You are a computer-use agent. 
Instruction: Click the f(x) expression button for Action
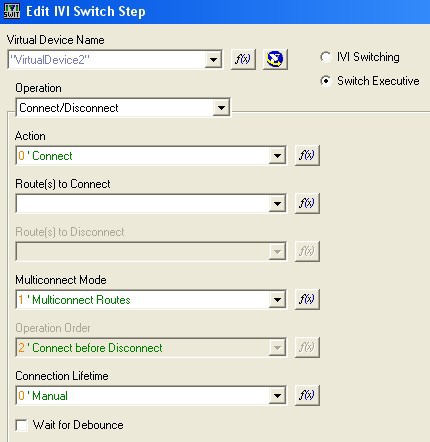307,155
